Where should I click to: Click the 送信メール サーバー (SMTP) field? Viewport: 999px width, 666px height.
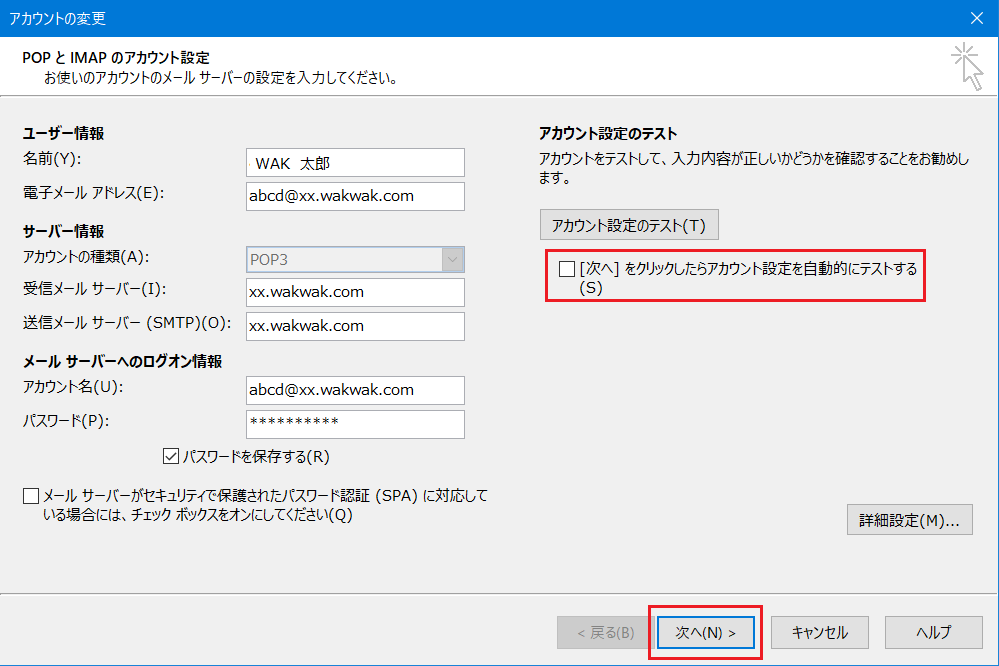[355, 326]
